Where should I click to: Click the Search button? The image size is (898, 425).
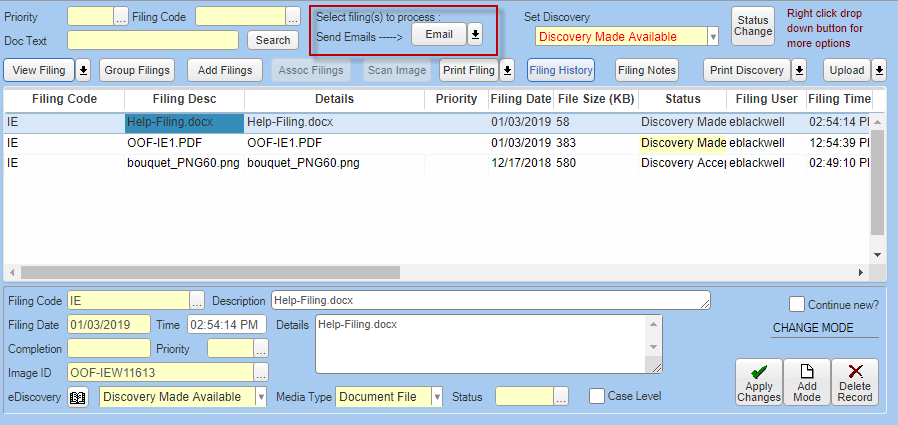[x=273, y=40]
